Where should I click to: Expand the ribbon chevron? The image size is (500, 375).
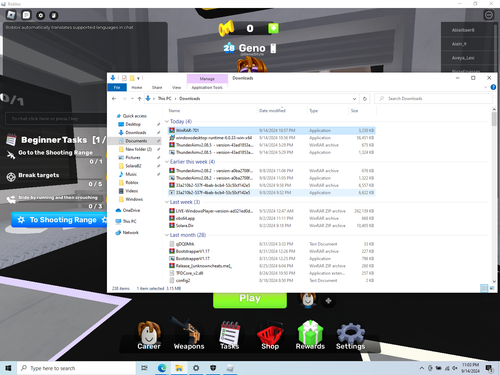(x=485, y=87)
